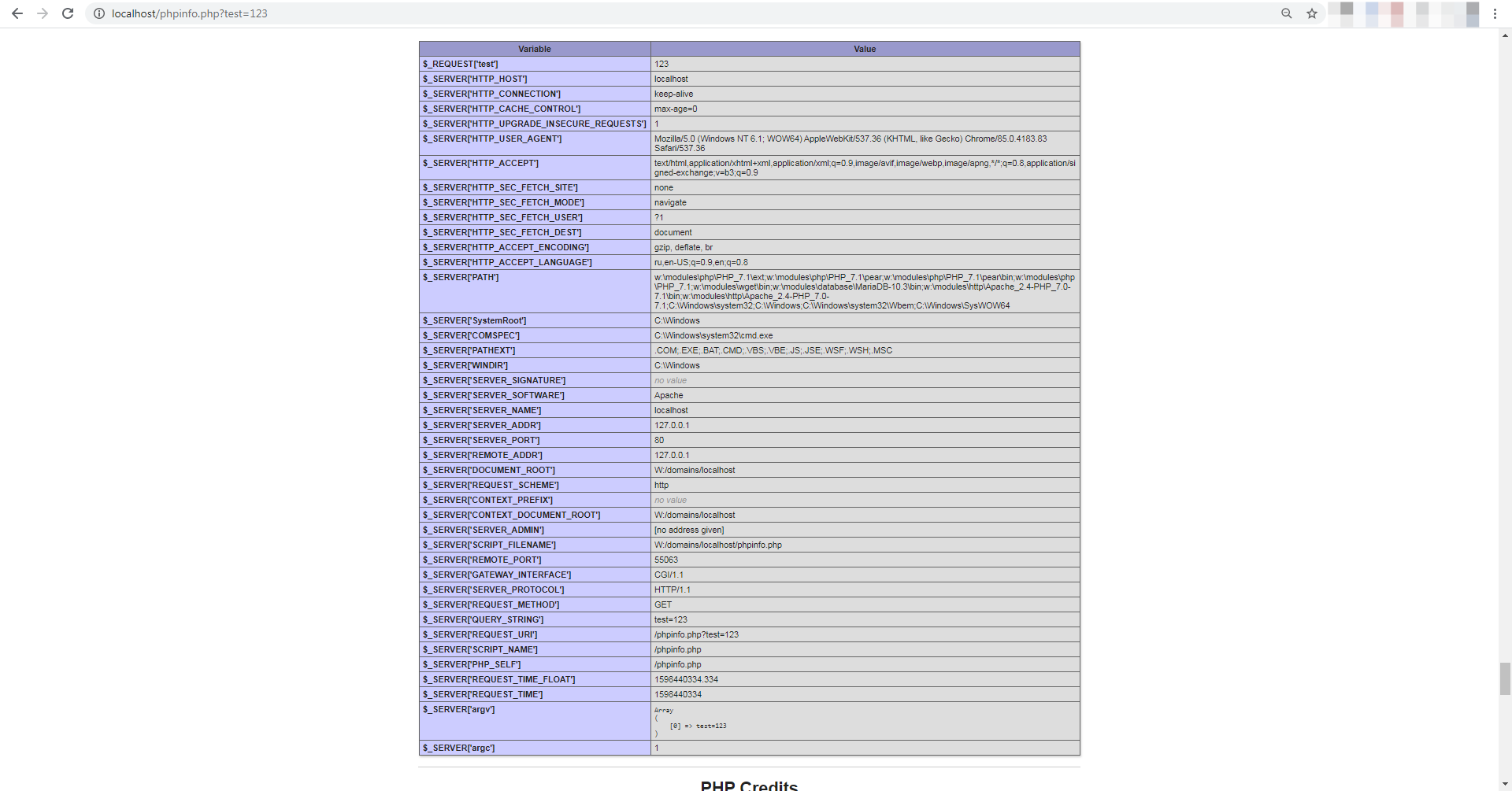Click the PHP Credits heading
The height and width of the screenshot is (791, 1512).
tap(749, 785)
